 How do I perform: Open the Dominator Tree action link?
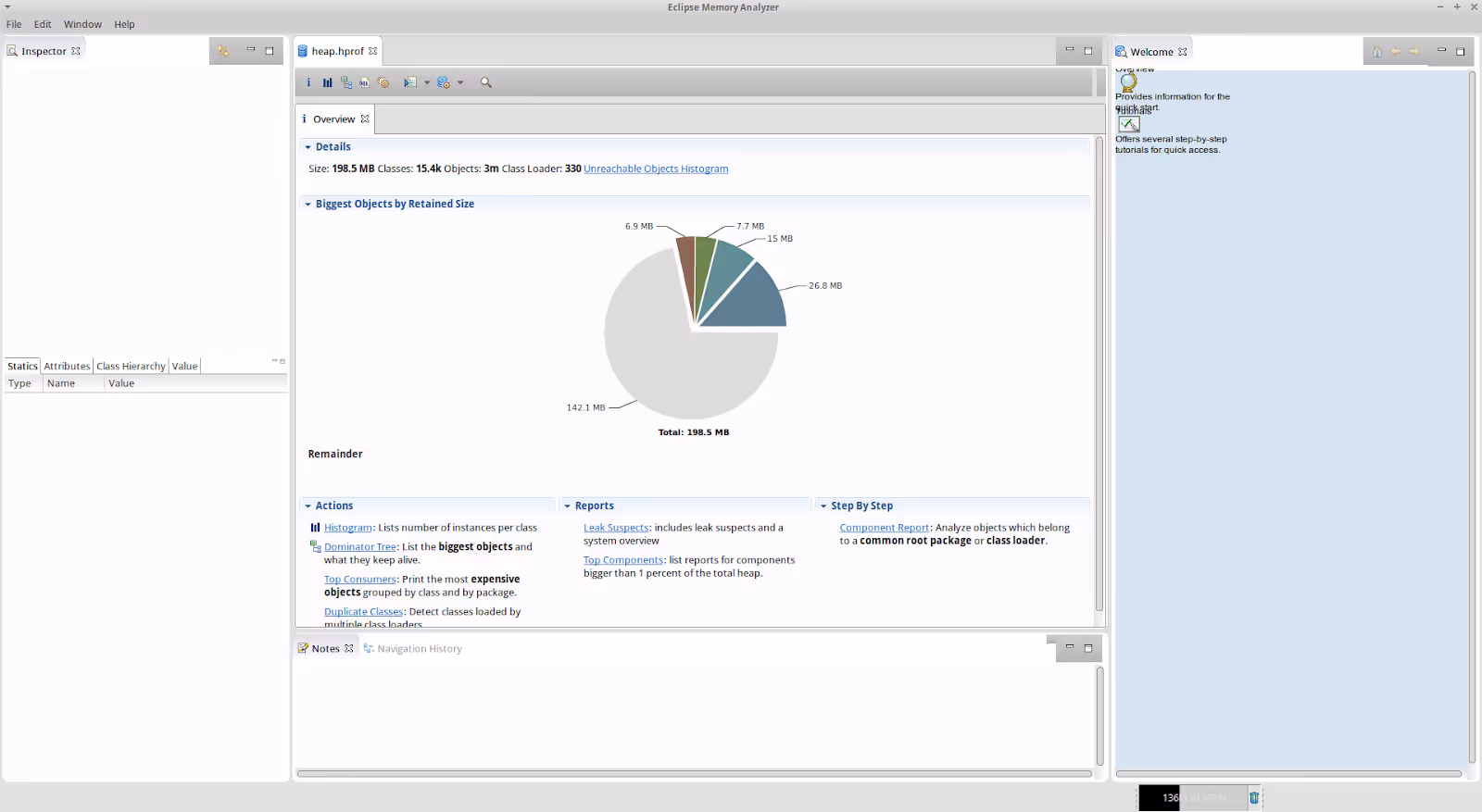tap(360, 547)
